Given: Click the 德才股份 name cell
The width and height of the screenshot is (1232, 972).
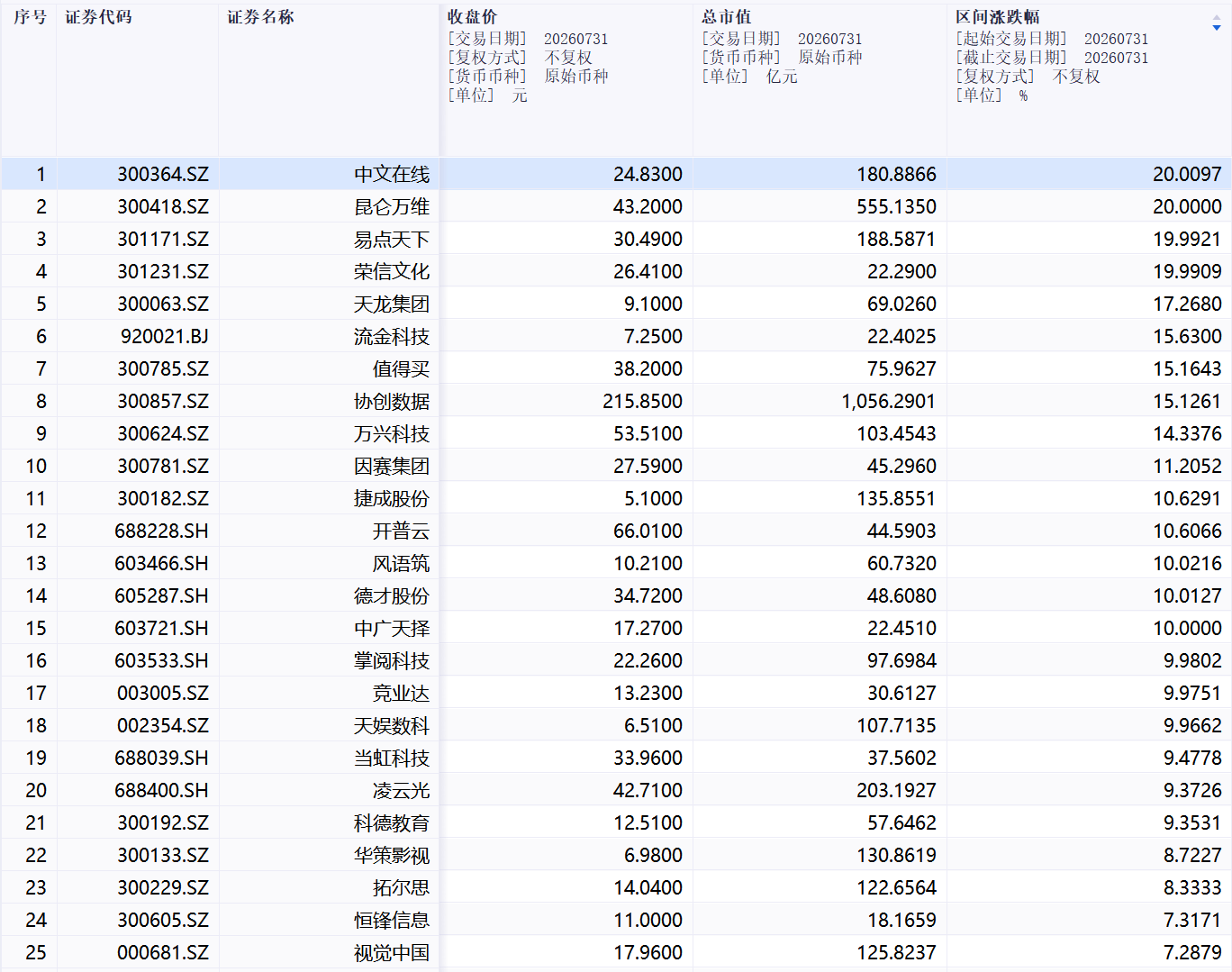Looking at the screenshot, I should tap(392, 595).
